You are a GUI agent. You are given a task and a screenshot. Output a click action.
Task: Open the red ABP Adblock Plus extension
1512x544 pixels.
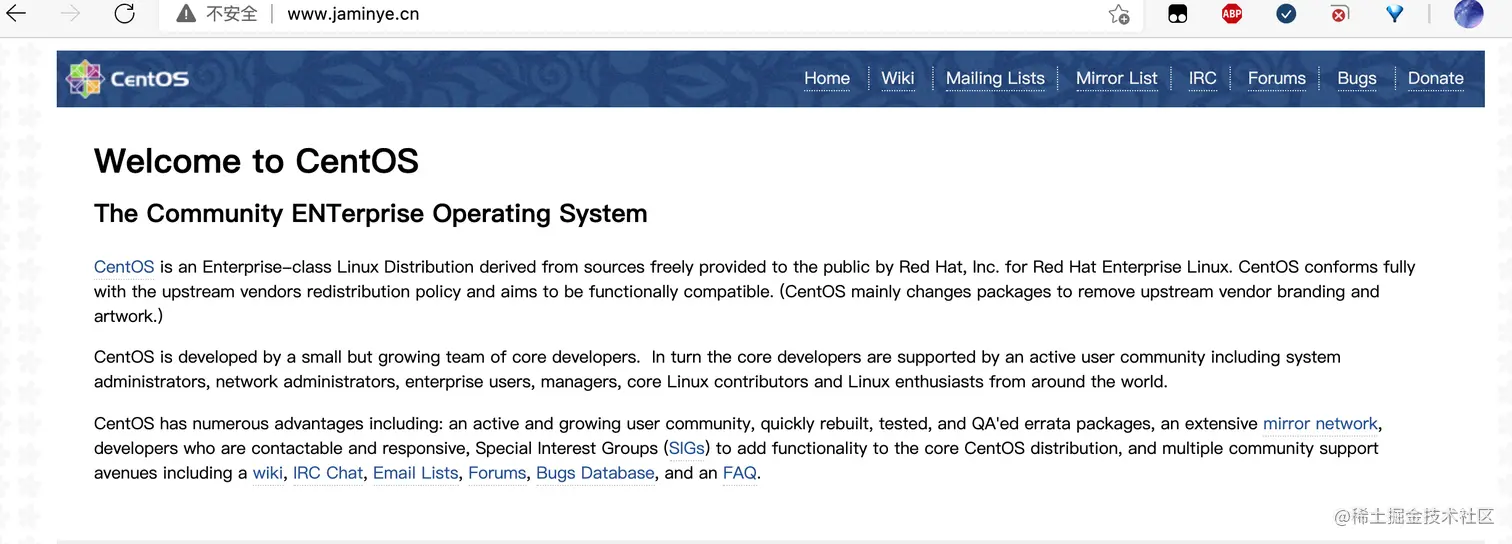point(1232,14)
